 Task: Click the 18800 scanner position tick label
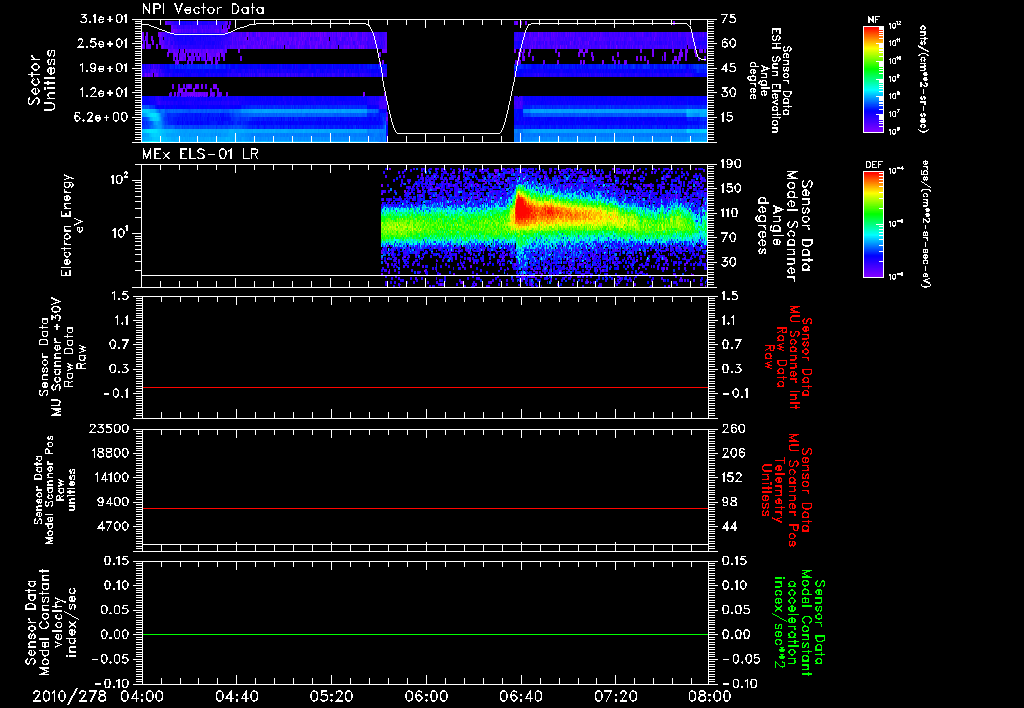point(108,453)
